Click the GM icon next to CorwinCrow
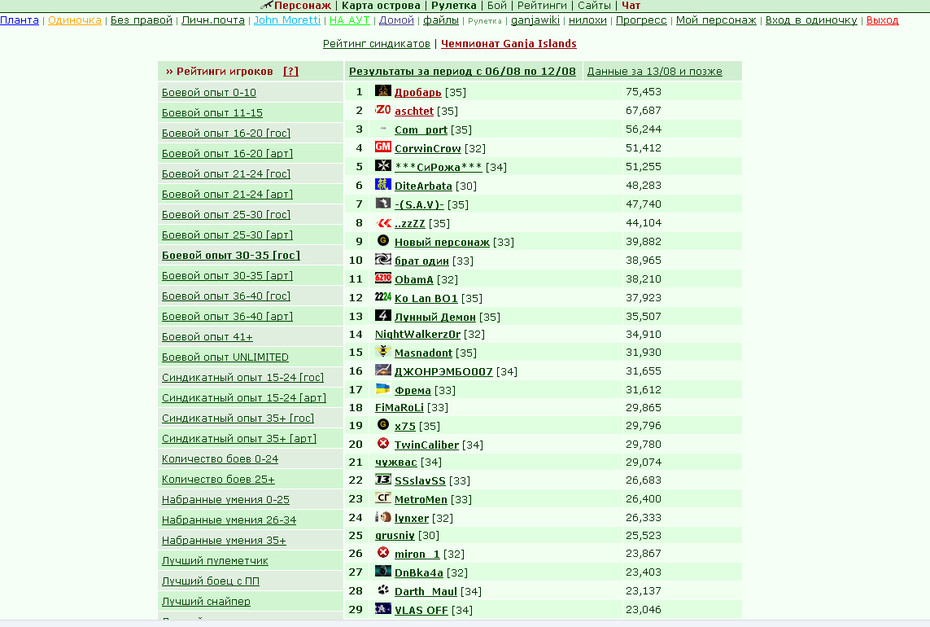The width and height of the screenshot is (930, 627). 383,147
